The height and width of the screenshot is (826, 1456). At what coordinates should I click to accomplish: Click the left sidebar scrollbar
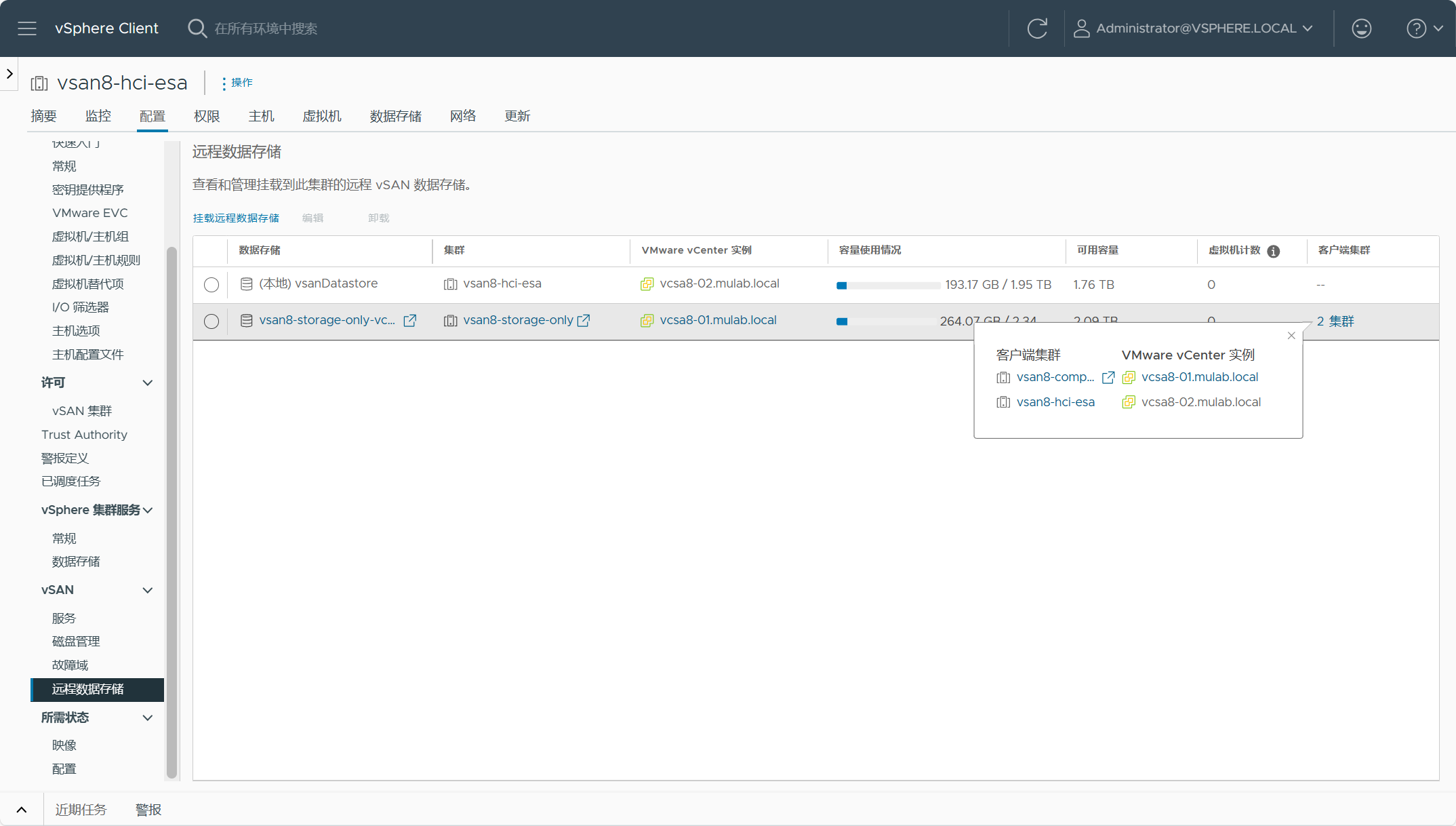171,512
